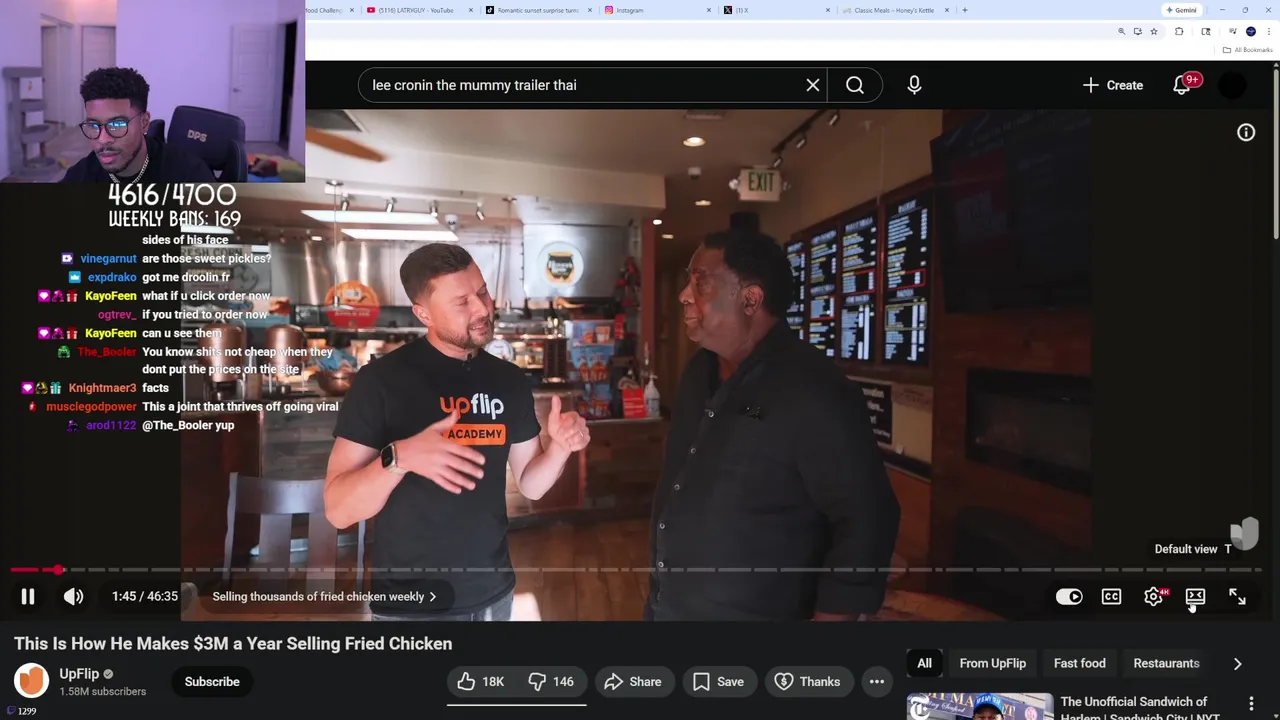Open a new browser tab with plus
The width and height of the screenshot is (1280, 720).
tap(964, 10)
